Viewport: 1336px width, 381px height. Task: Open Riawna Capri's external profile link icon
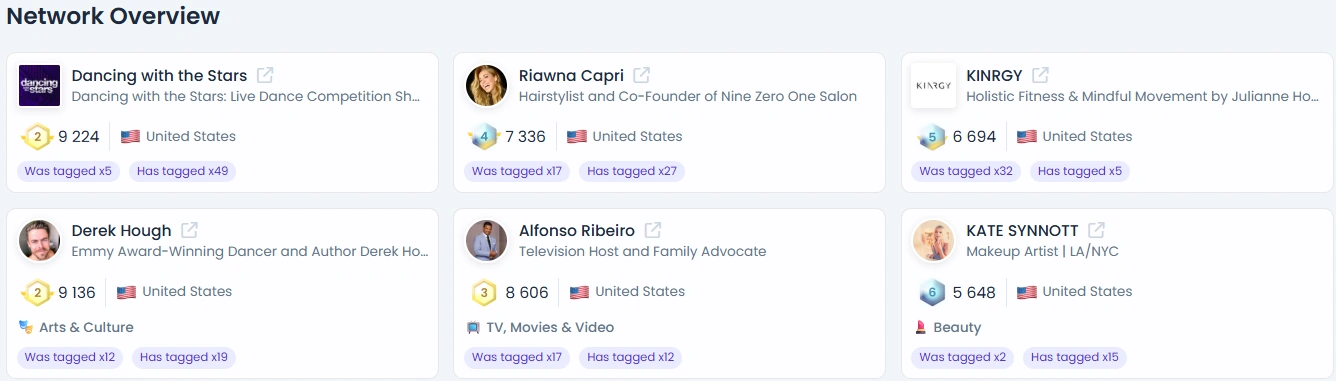coord(642,75)
